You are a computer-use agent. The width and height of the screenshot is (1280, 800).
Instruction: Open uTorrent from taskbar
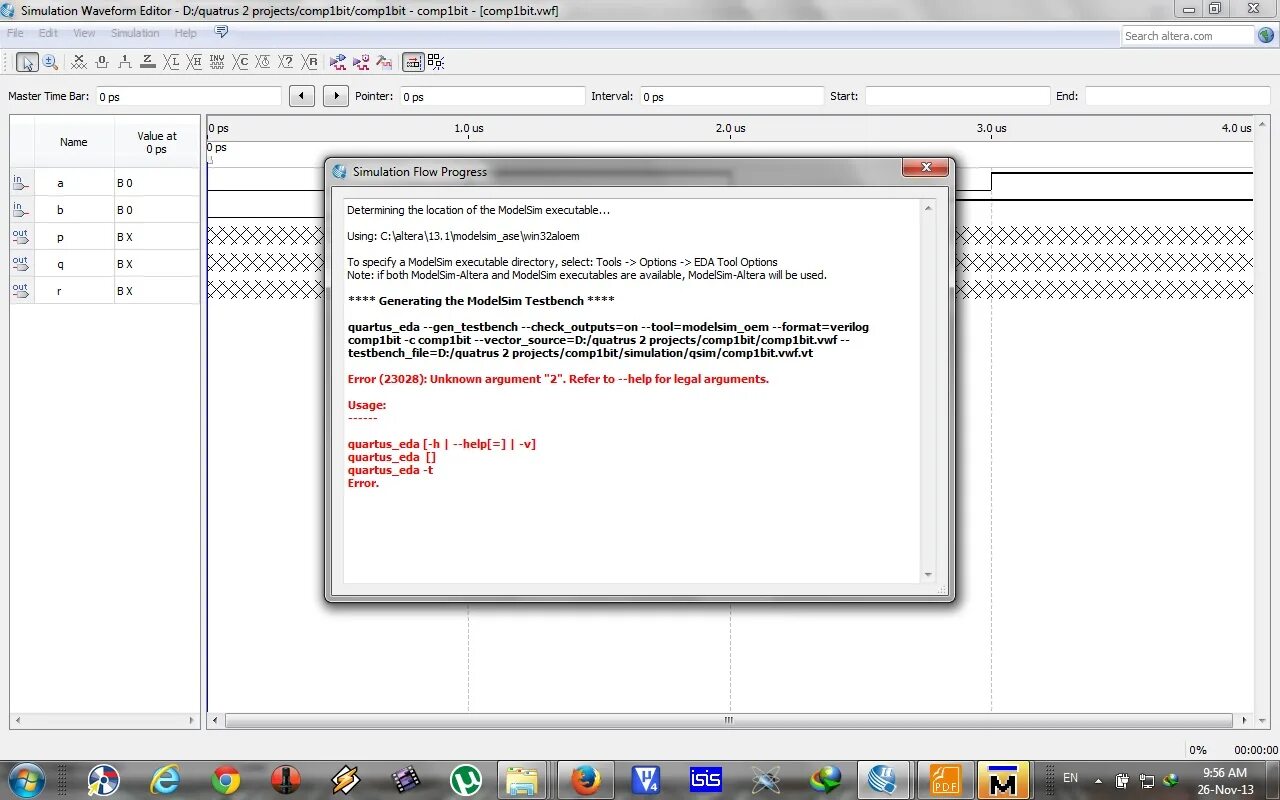tap(465, 780)
